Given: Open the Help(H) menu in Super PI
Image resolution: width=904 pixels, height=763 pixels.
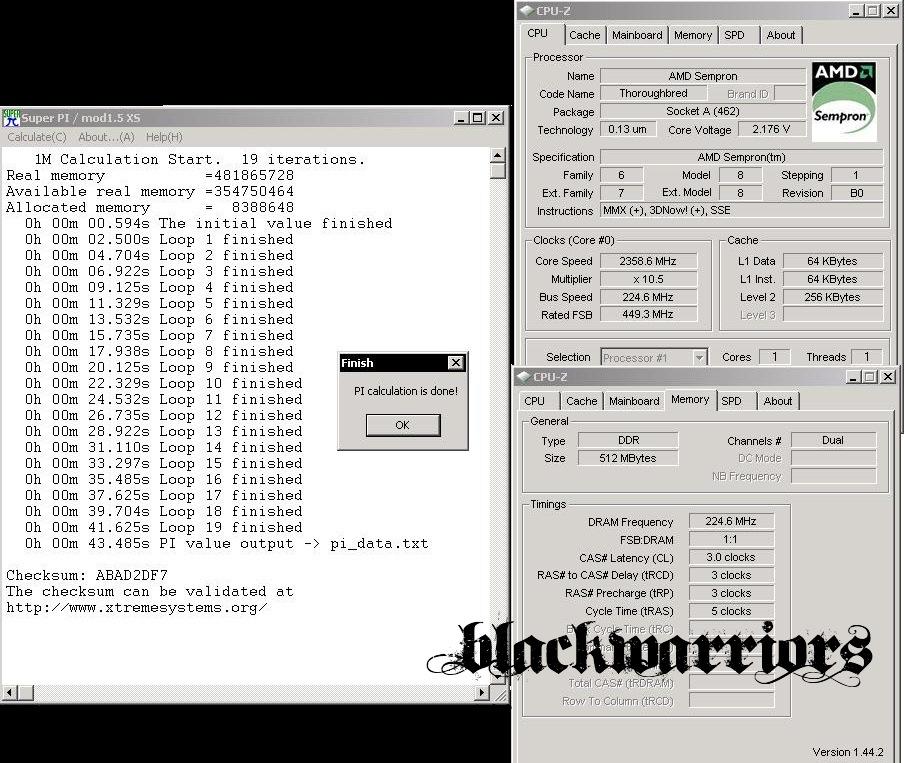Looking at the screenshot, I should (x=164, y=137).
